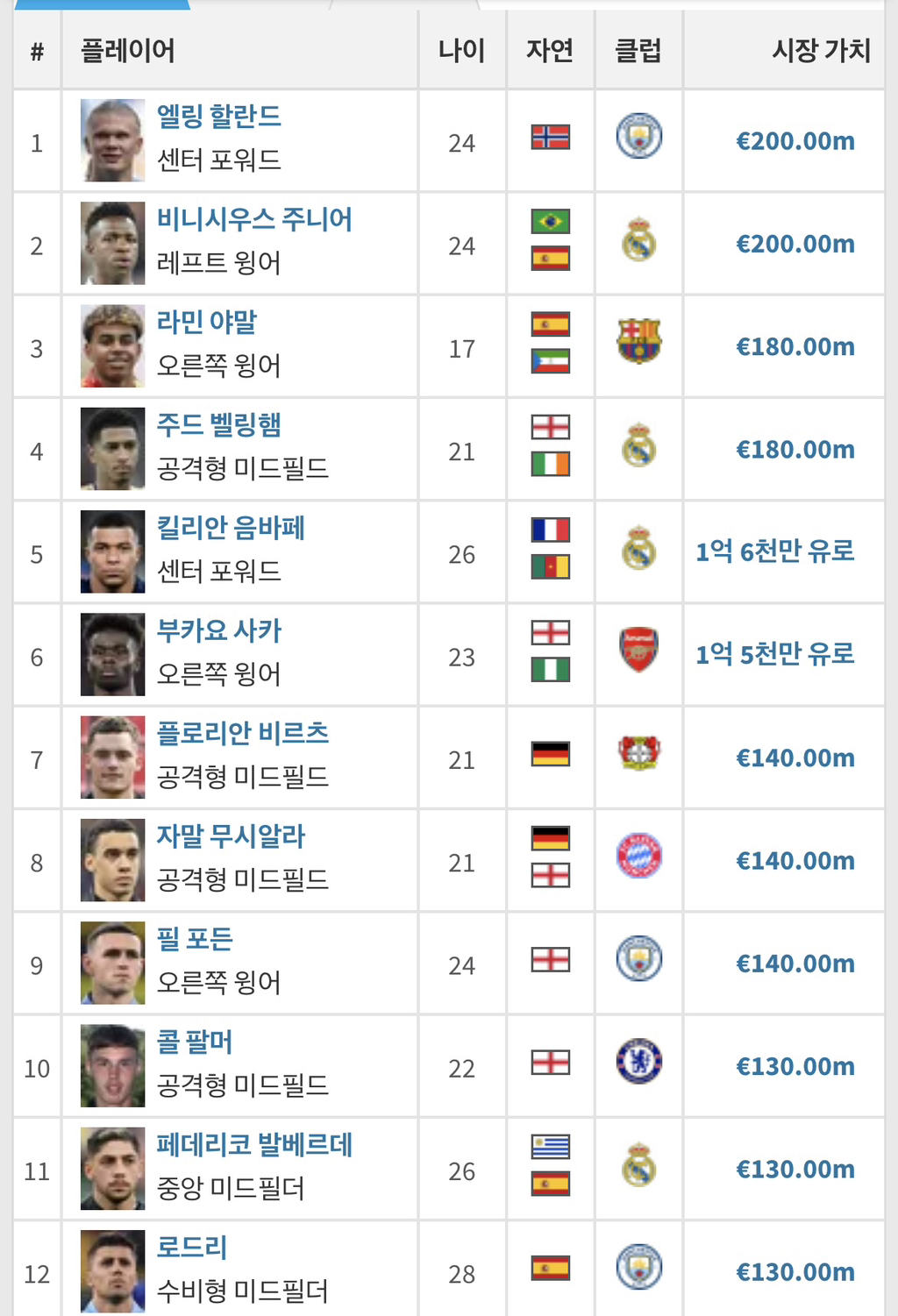Viewport: 898px width, 1316px height.
Task: Click Bayer Leverkusen crest in row 7
Action: [x=638, y=752]
